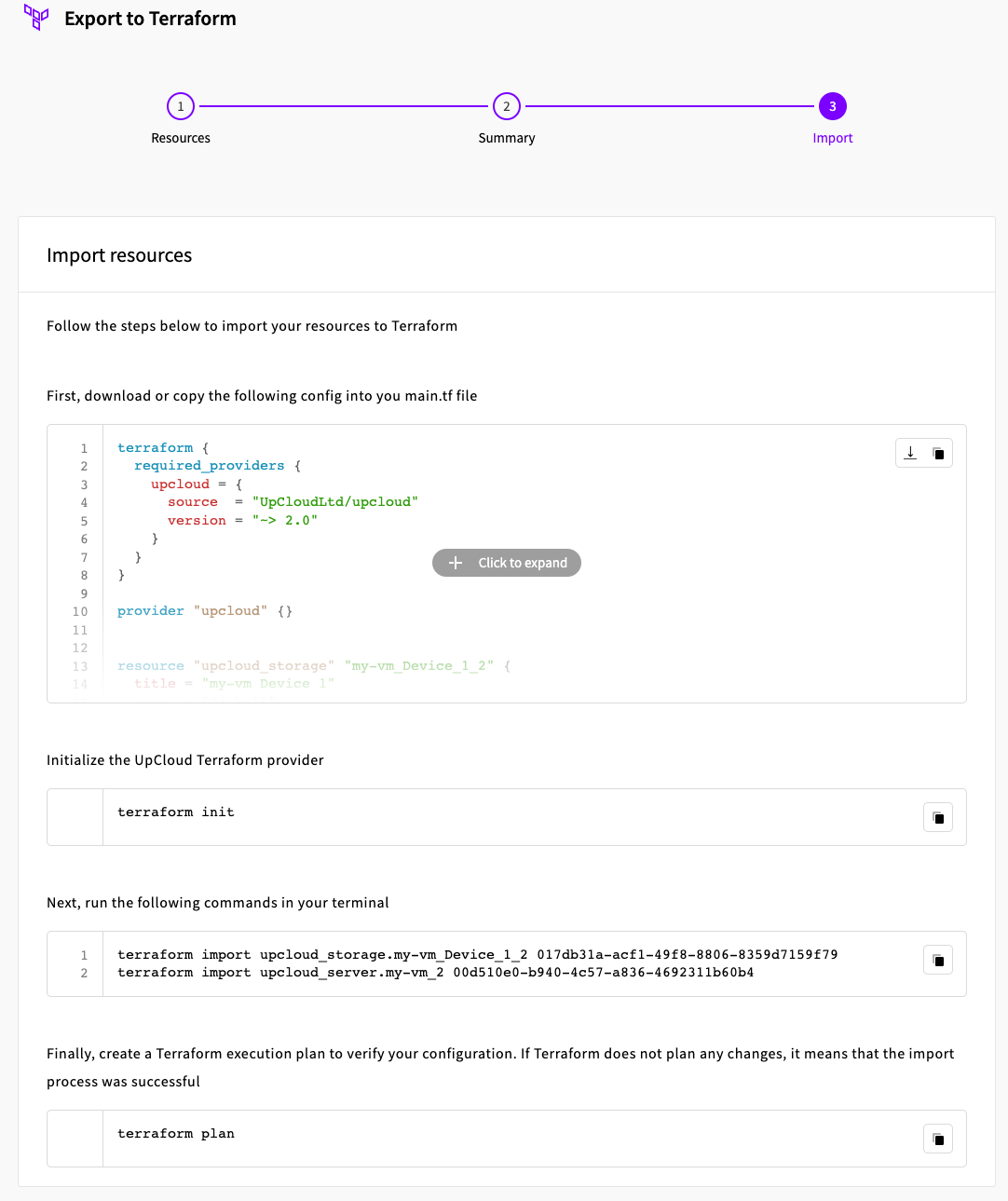Click the Import step label

(833, 138)
